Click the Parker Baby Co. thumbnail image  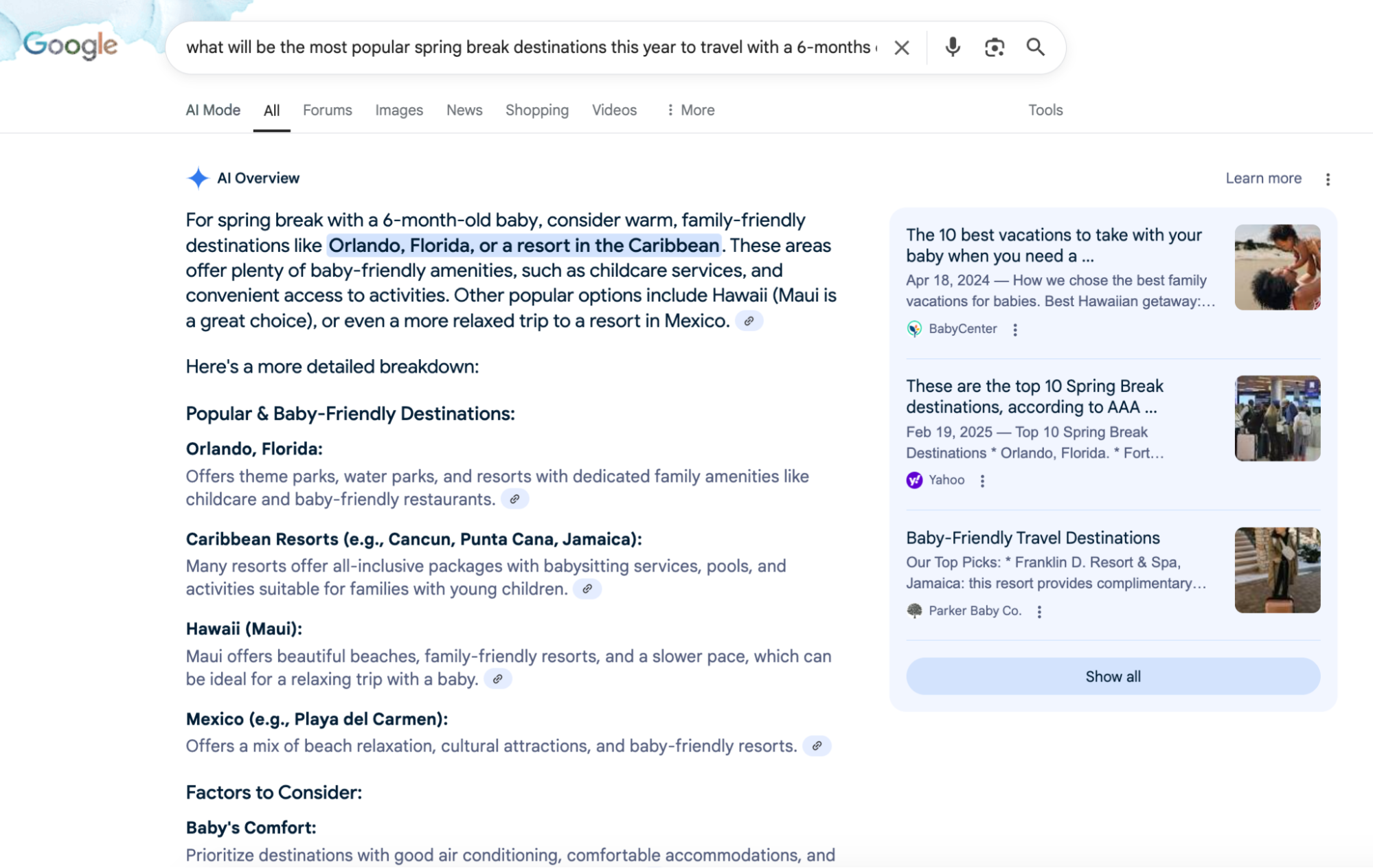(x=1277, y=570)
